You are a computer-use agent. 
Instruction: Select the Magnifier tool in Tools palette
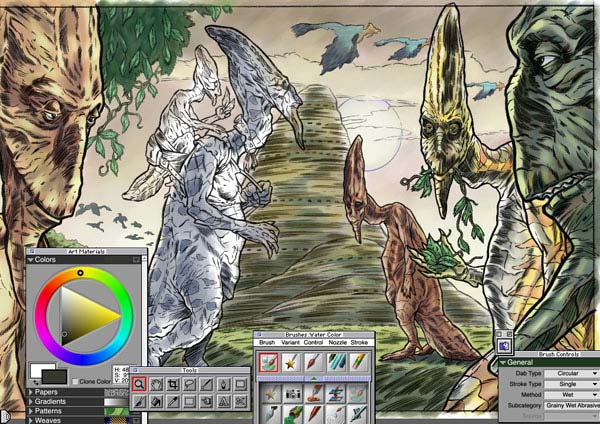139,384
